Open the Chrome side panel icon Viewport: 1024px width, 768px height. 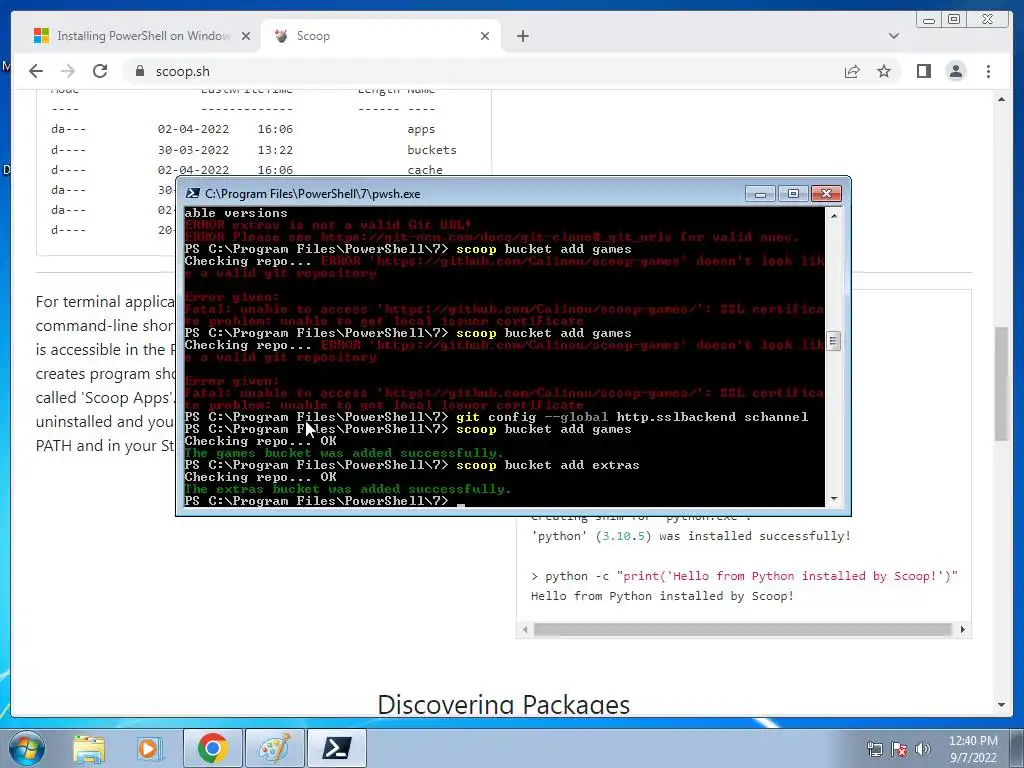click(923, 71)
